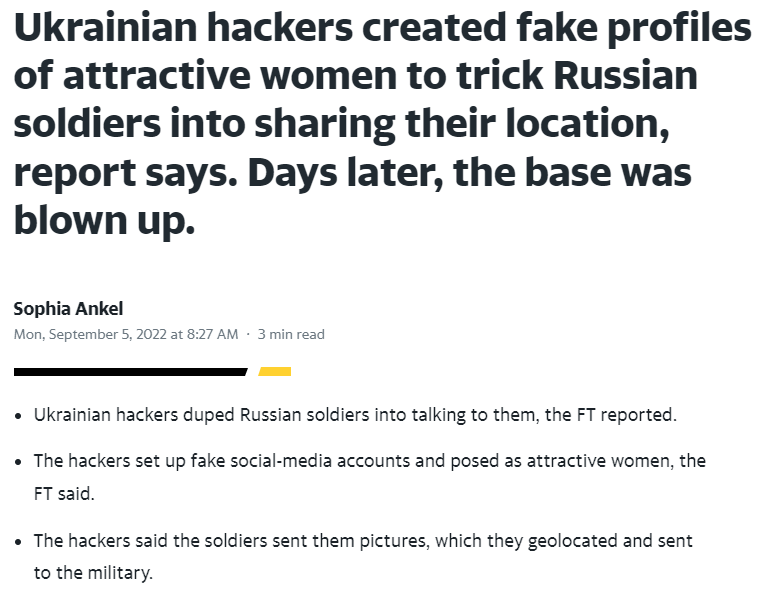The image size is (766, 604).
Task: Click "FT said." ending the second bullet
Action: (x=64, y=493)
